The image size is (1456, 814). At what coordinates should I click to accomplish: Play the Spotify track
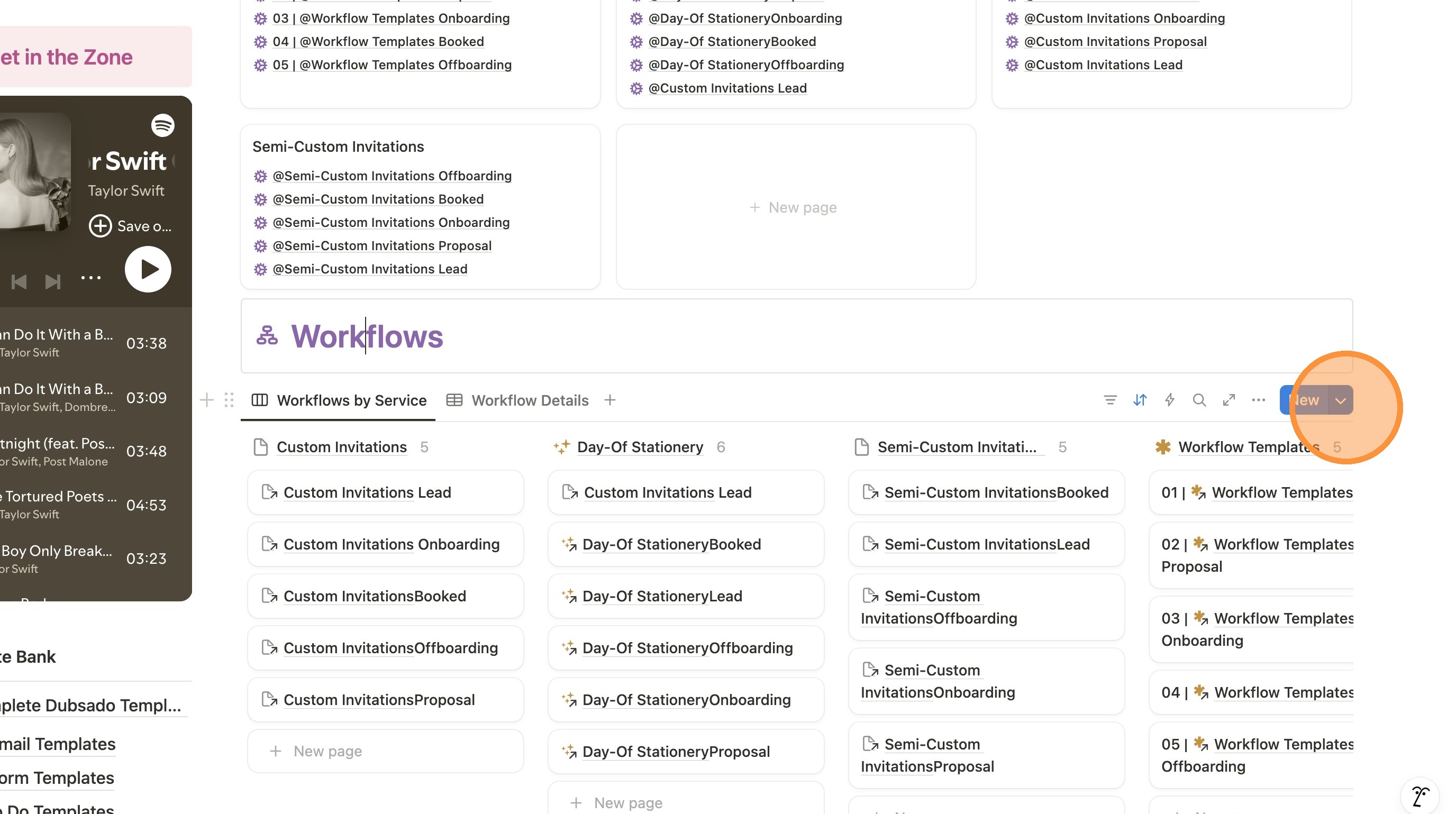coord(148,269)
